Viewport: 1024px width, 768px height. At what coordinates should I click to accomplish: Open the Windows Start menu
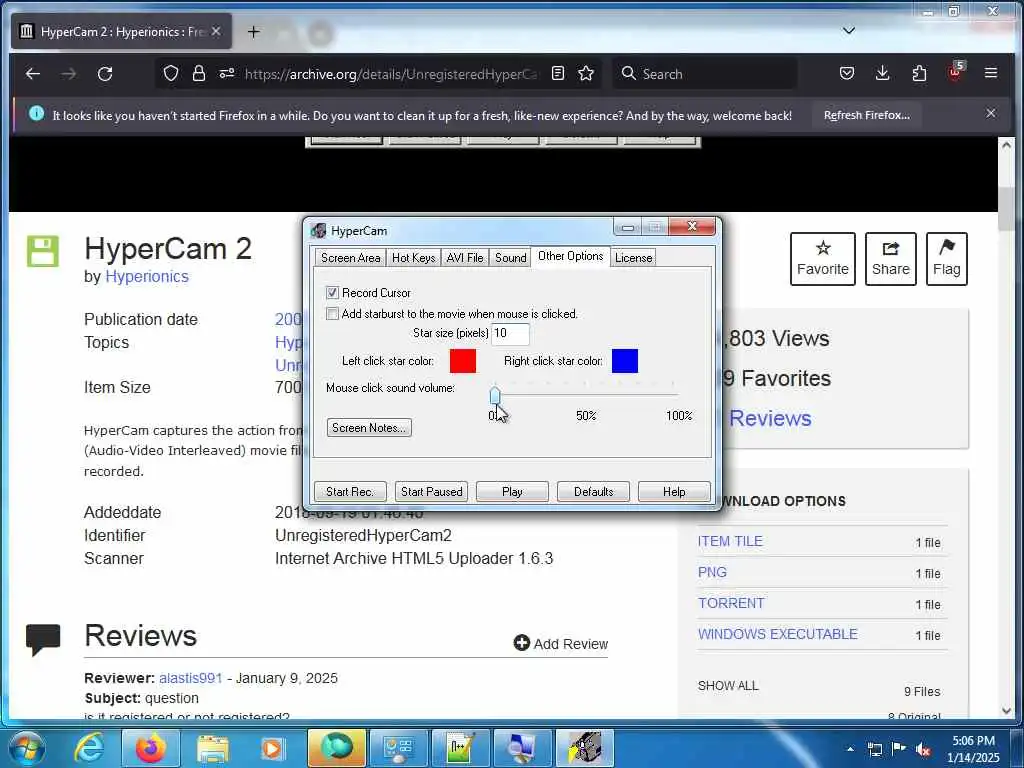tap(26, 748)
